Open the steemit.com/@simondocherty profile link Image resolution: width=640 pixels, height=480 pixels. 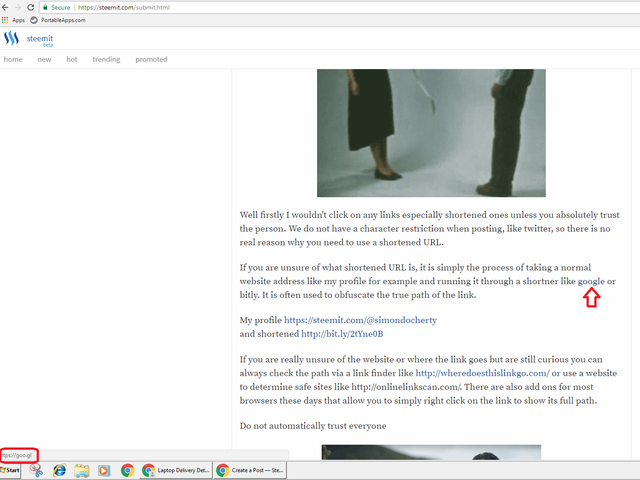pos(360,320)
